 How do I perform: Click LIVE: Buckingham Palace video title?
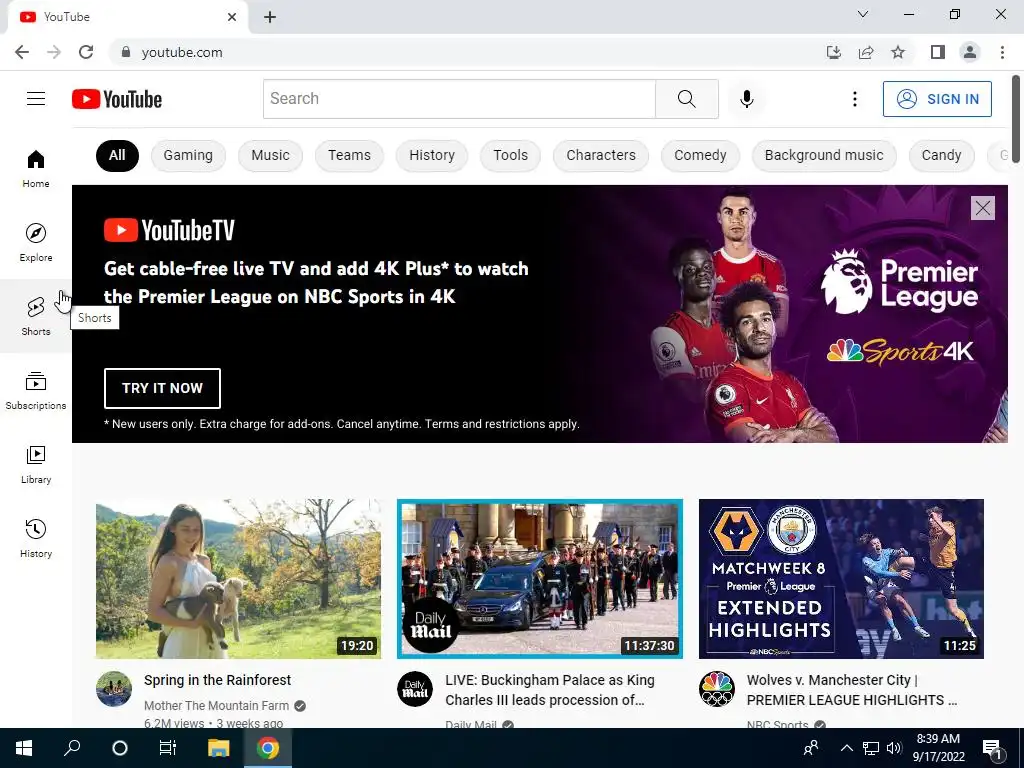pyautogui.click(x=550, y=690)
